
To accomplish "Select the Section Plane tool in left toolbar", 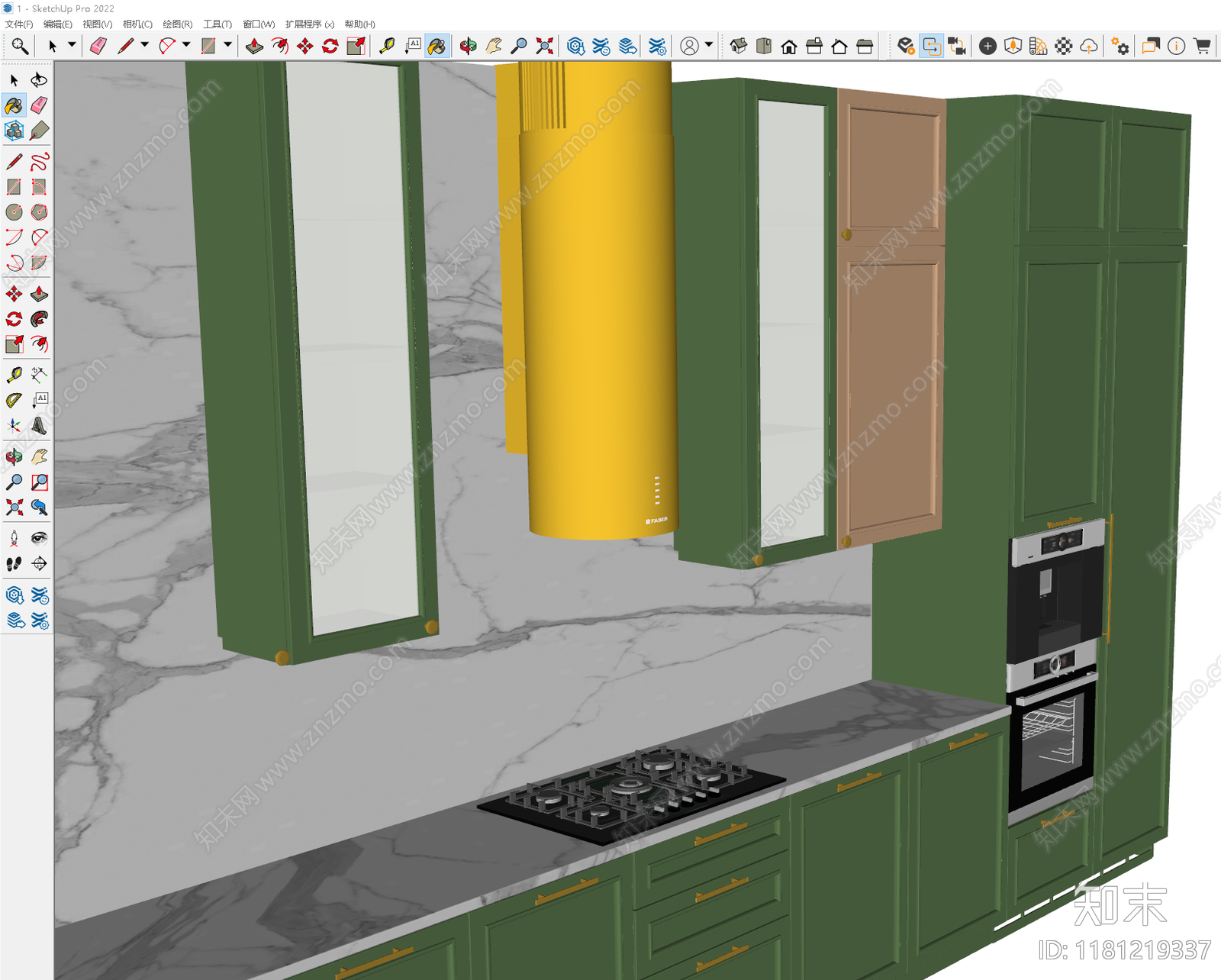I will pos(39,563).
